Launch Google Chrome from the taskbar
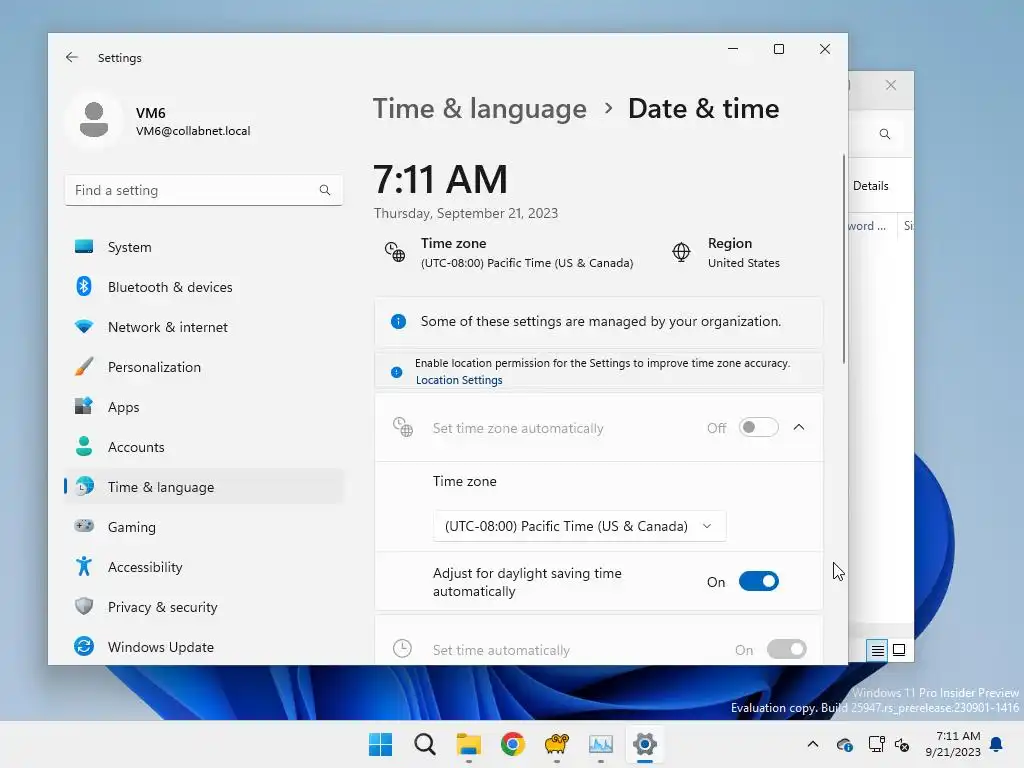The height and width of the screenshot is (768, 1024). point(513,744)
